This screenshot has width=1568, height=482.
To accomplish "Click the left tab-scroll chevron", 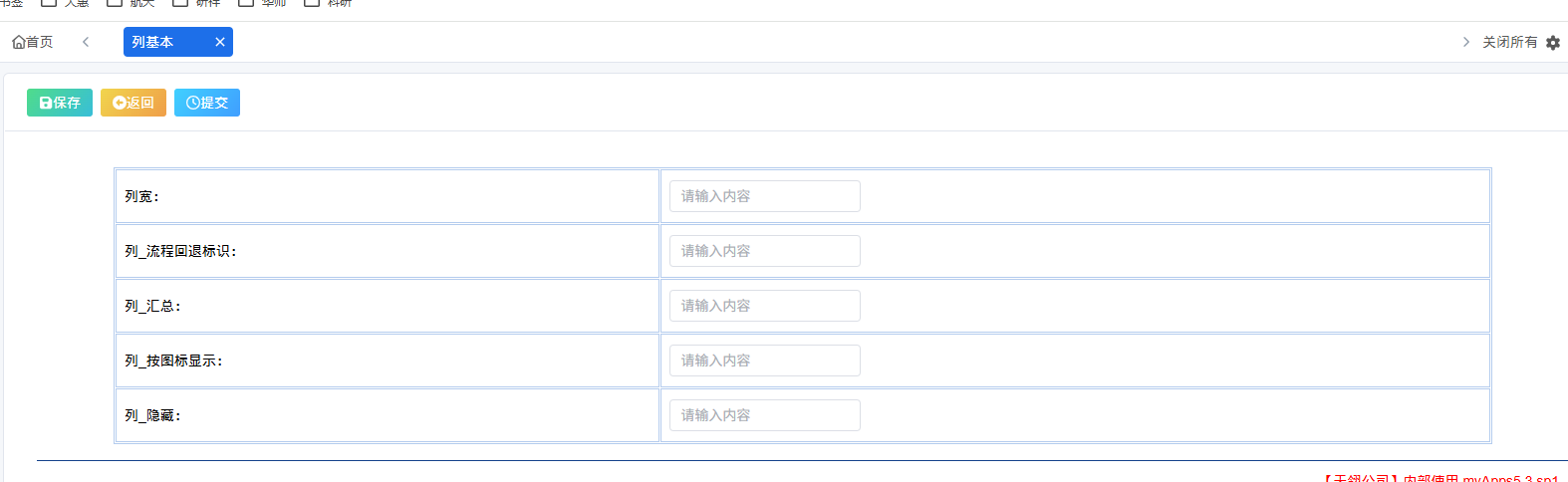I will 86,42.
